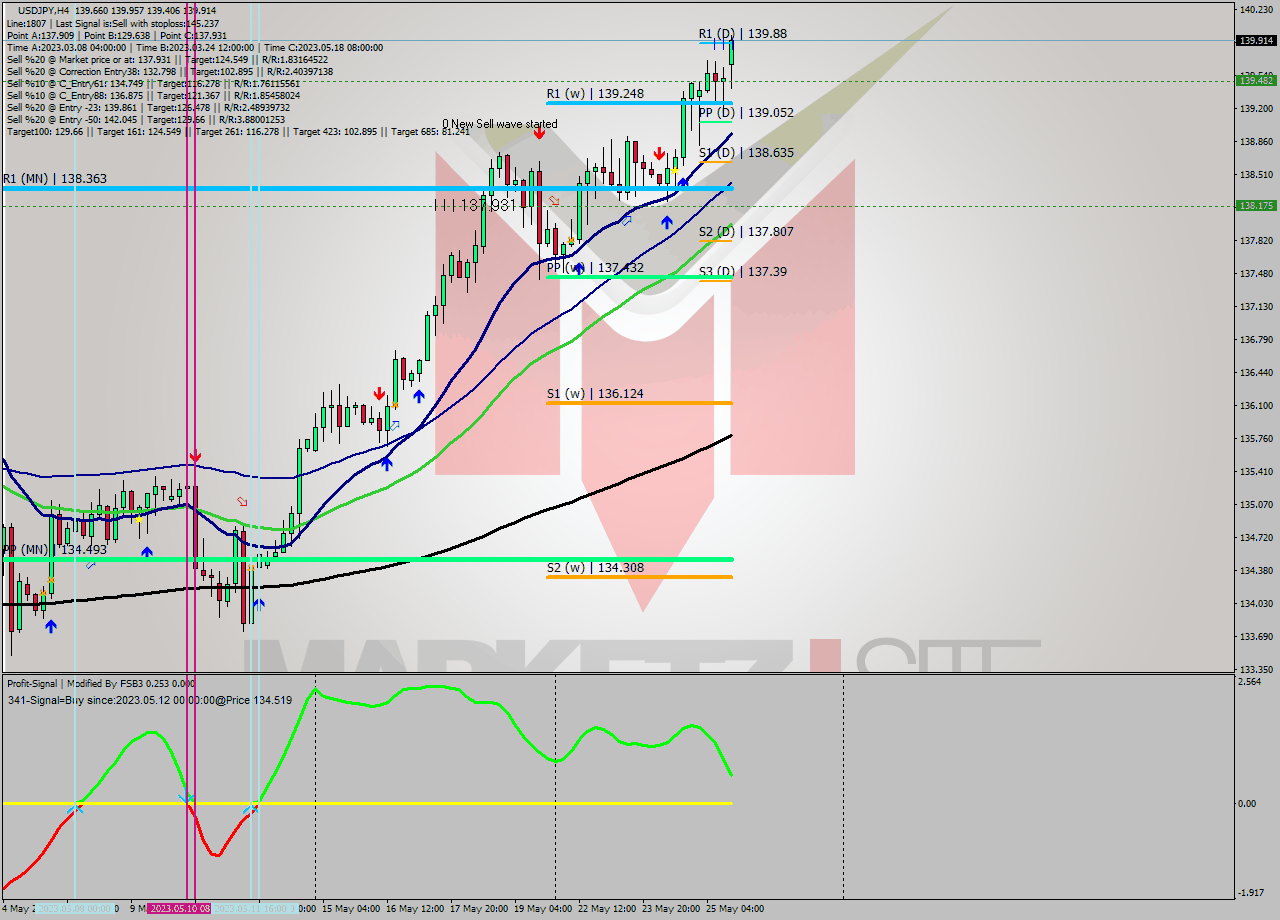This screenshot has width=1280, height=920.
Task: Select the 'S3 (D) | 137.39' pivot label
Action: [x=742, y=272]
